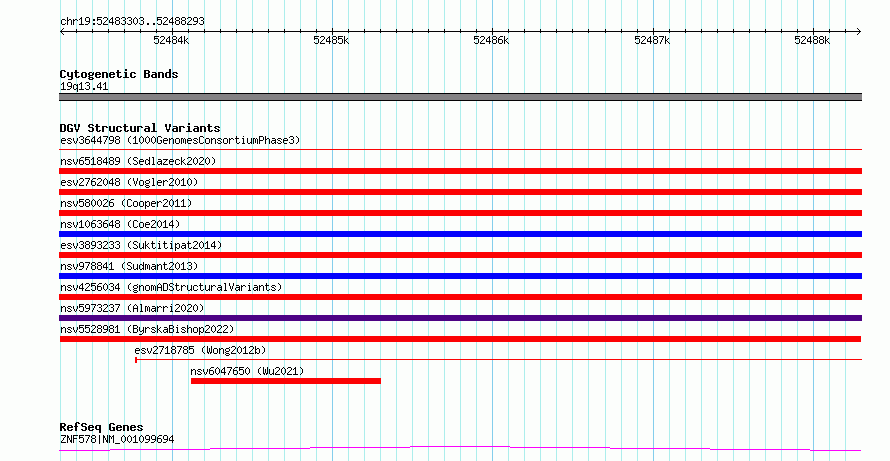This screenshot has width=890, height=461.
Task: Click variant label nsv6047650 (Wu2021)
Action: [247, 371]
